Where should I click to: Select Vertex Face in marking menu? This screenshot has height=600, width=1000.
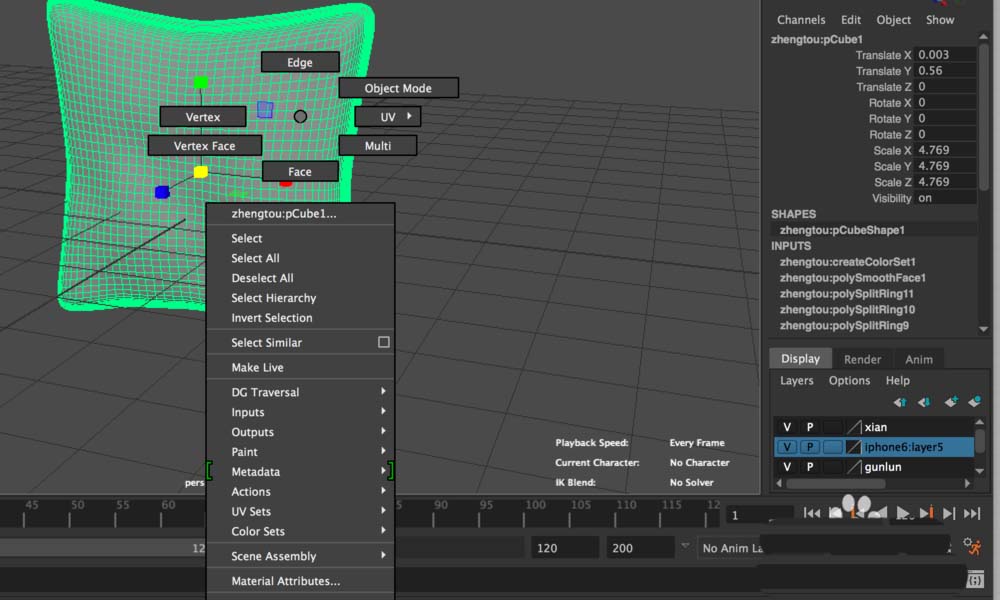pyautogui.click(x=204, y=146)
